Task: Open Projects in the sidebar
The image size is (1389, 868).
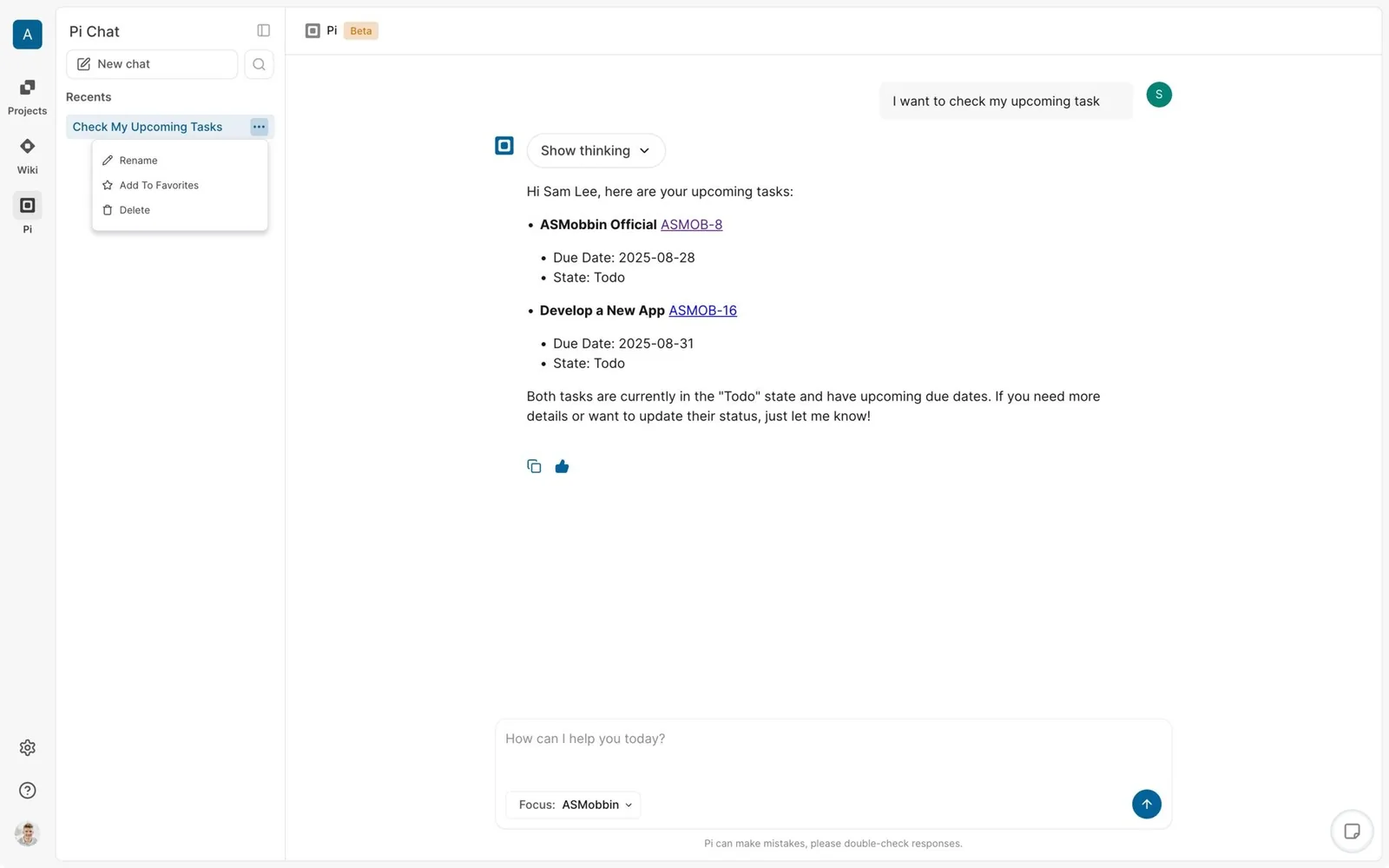Action: pos(27,96)
